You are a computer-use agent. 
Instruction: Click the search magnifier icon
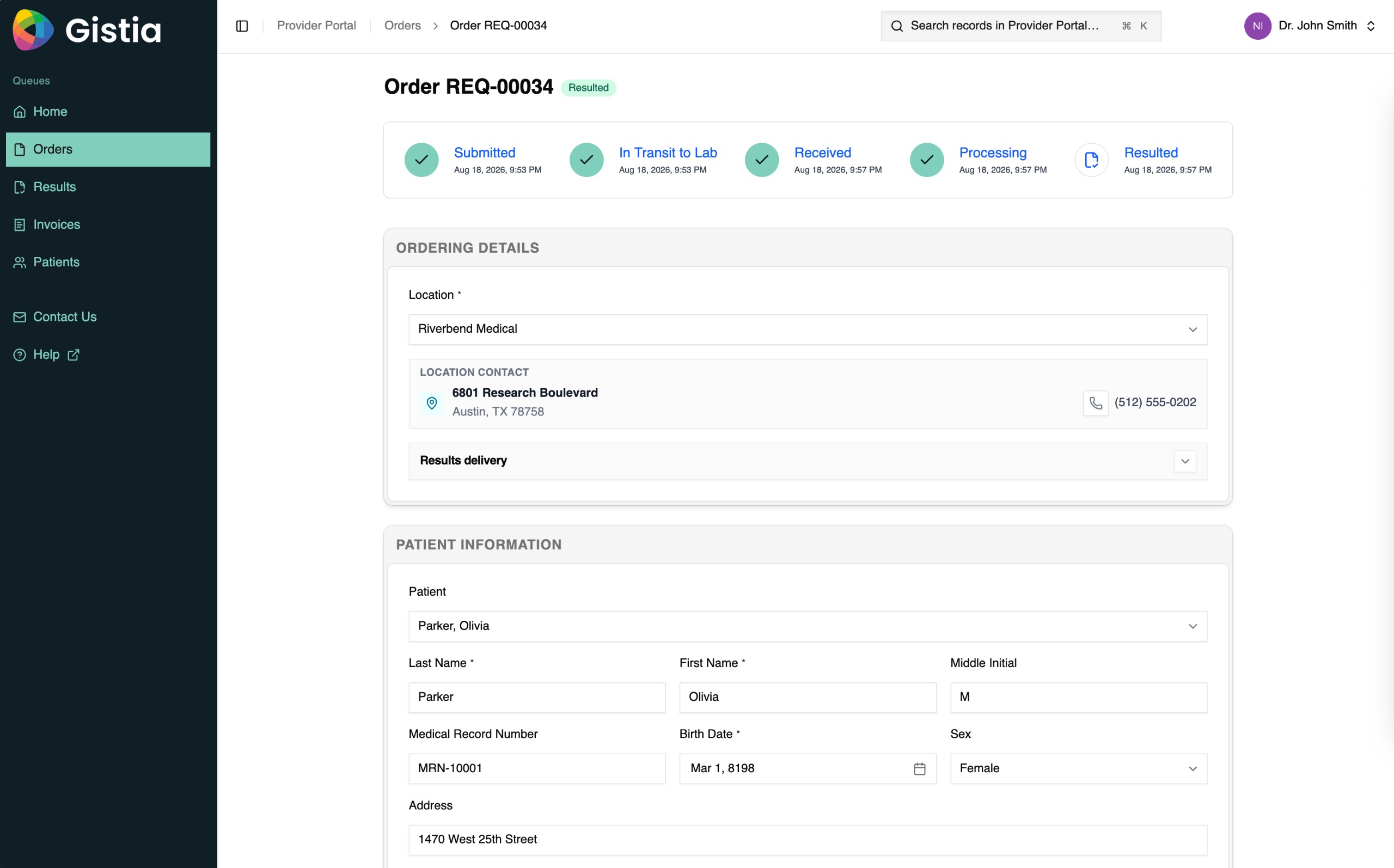coord(897,26)
